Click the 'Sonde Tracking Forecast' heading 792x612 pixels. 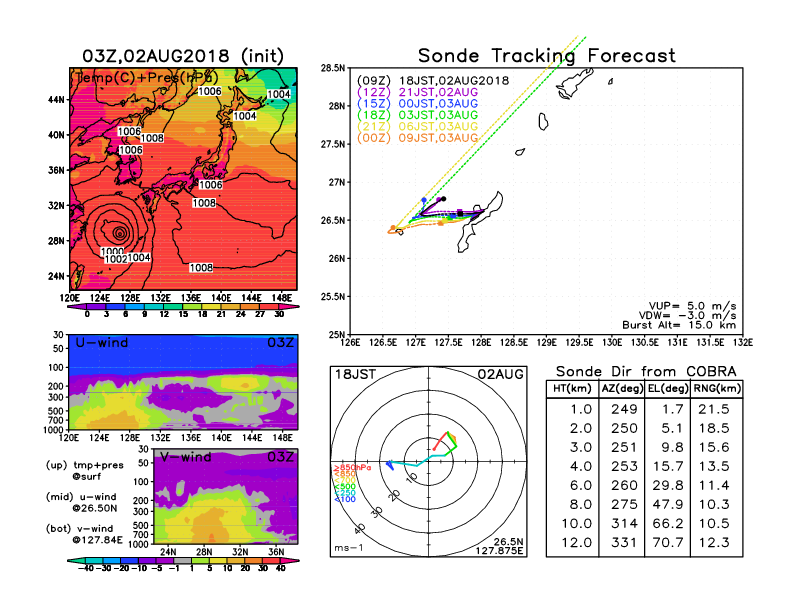547,56
